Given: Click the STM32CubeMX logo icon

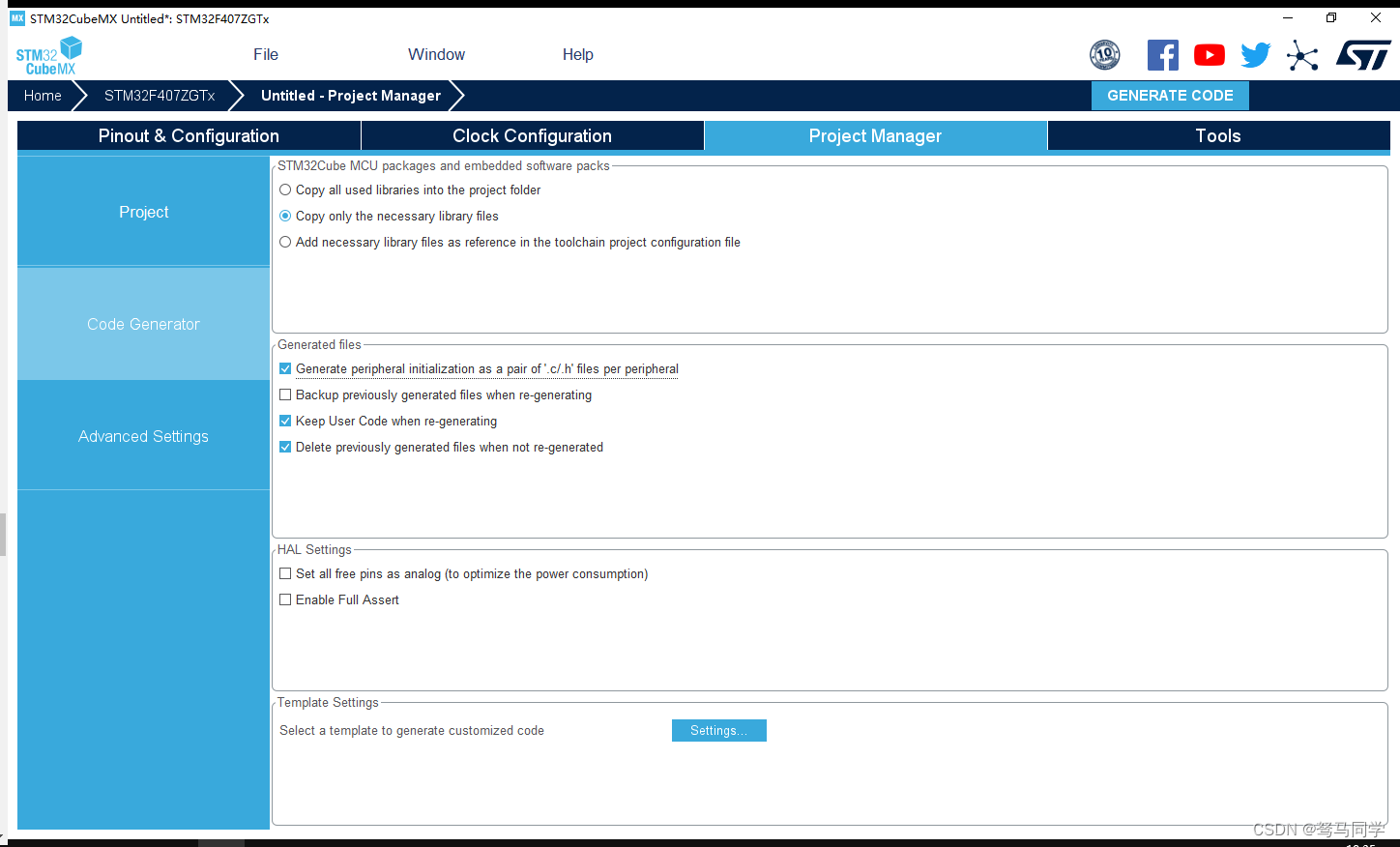Looking at the screenshot, I should coord(49,56).
